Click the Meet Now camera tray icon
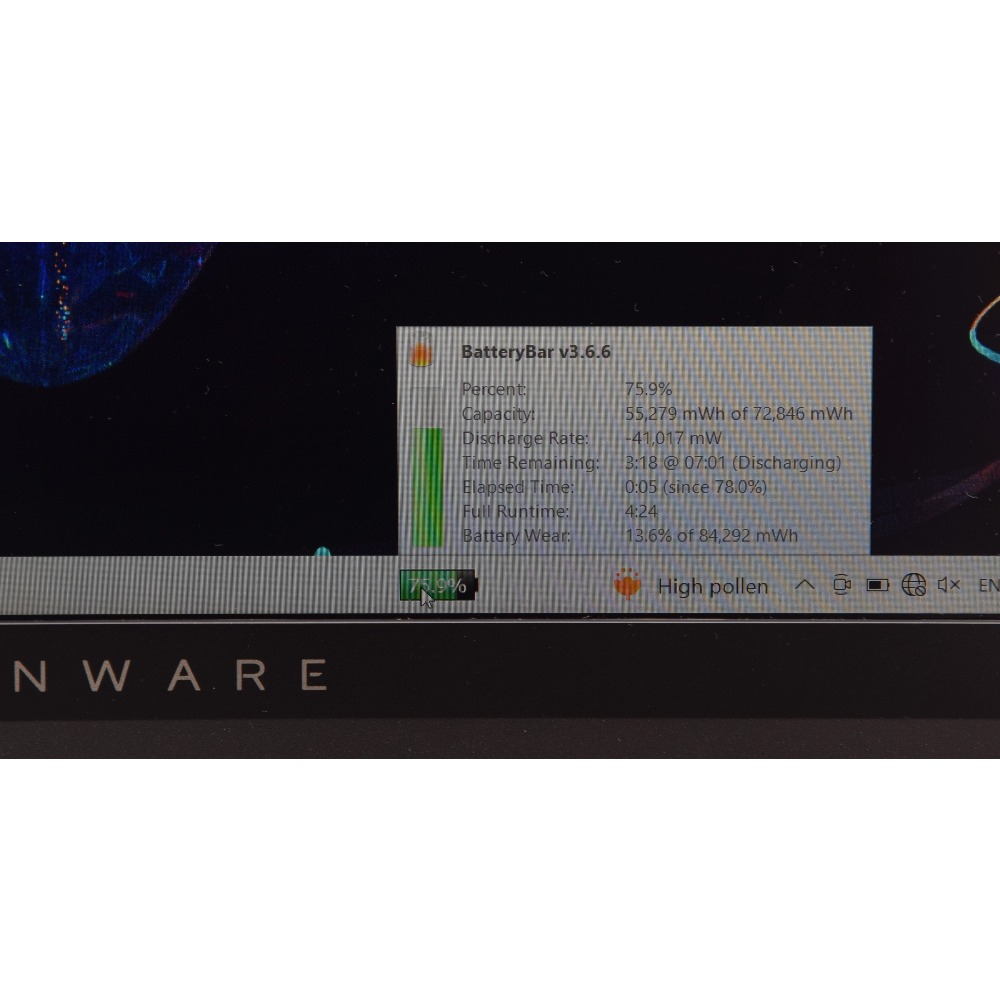Viewport: 1000px width, 1000px height. click(x=842, y=585)
